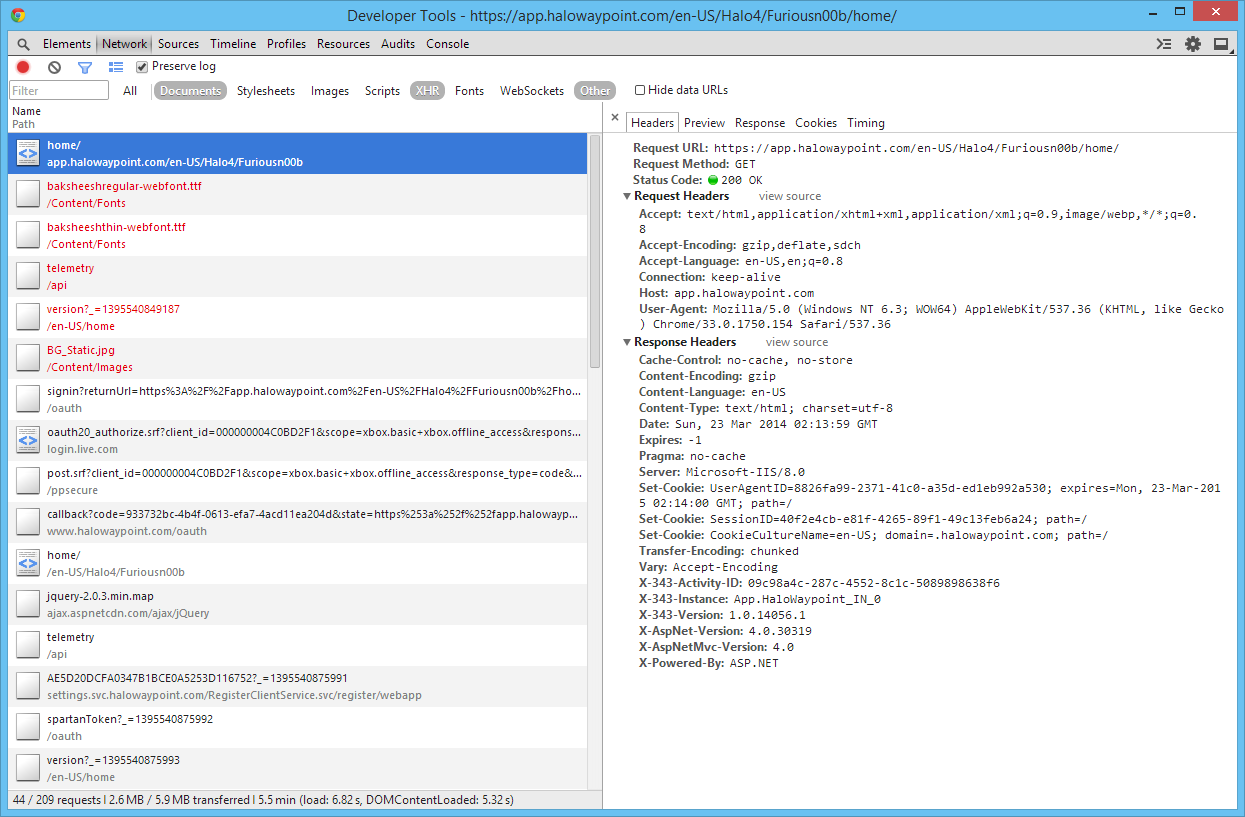
Task: Click the request list vertical scrollbar
Action: coord(595,253)
